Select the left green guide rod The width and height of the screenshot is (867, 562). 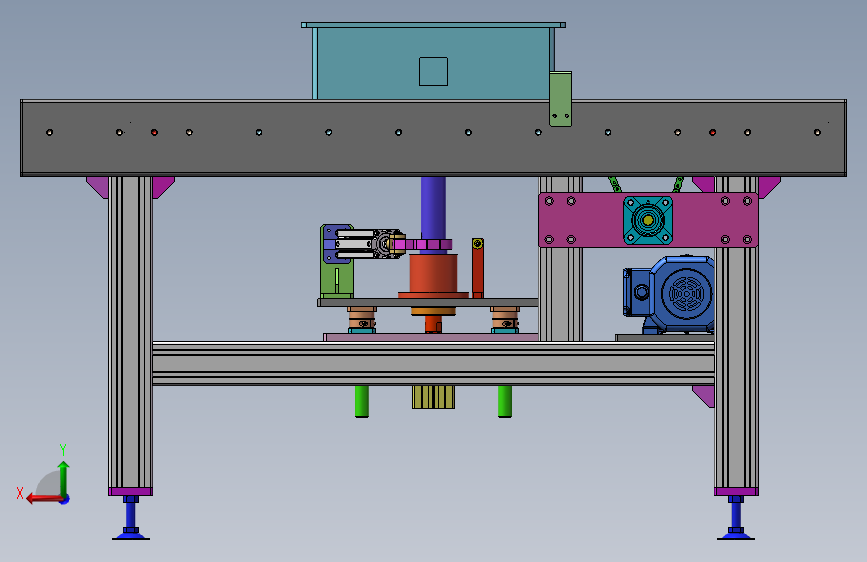point(362,401)
